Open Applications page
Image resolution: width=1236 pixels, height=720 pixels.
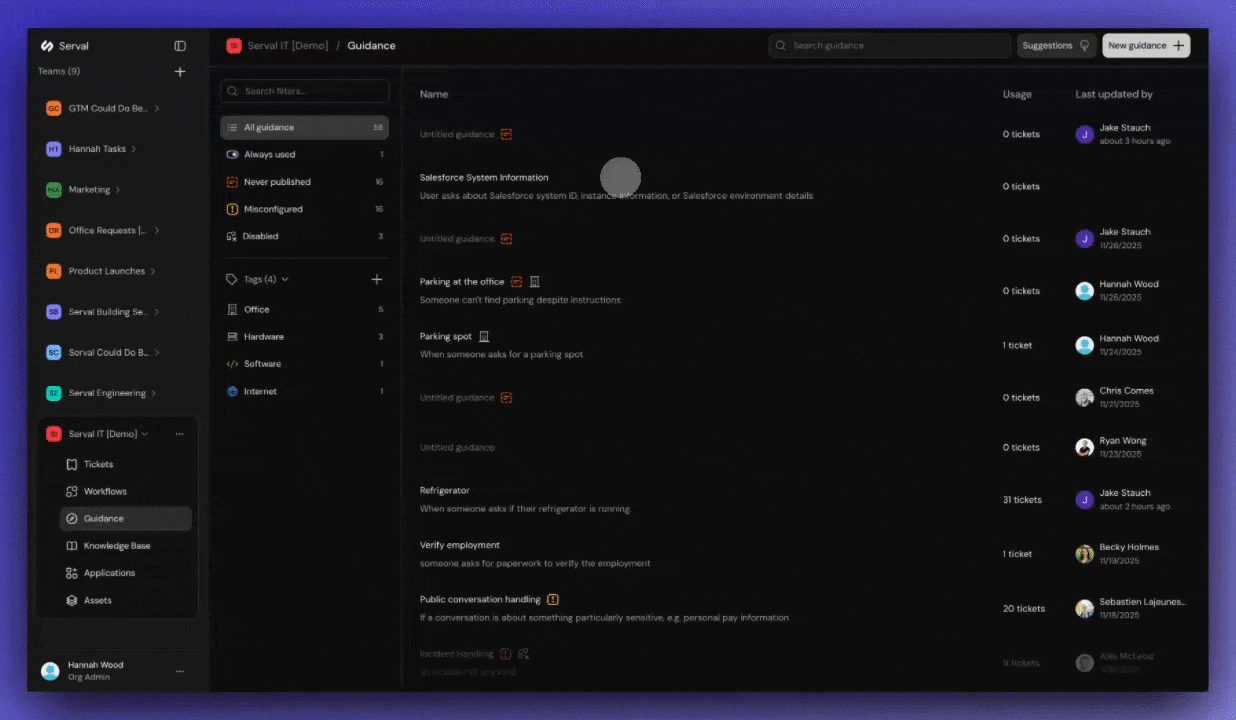(x=125, y=573)
